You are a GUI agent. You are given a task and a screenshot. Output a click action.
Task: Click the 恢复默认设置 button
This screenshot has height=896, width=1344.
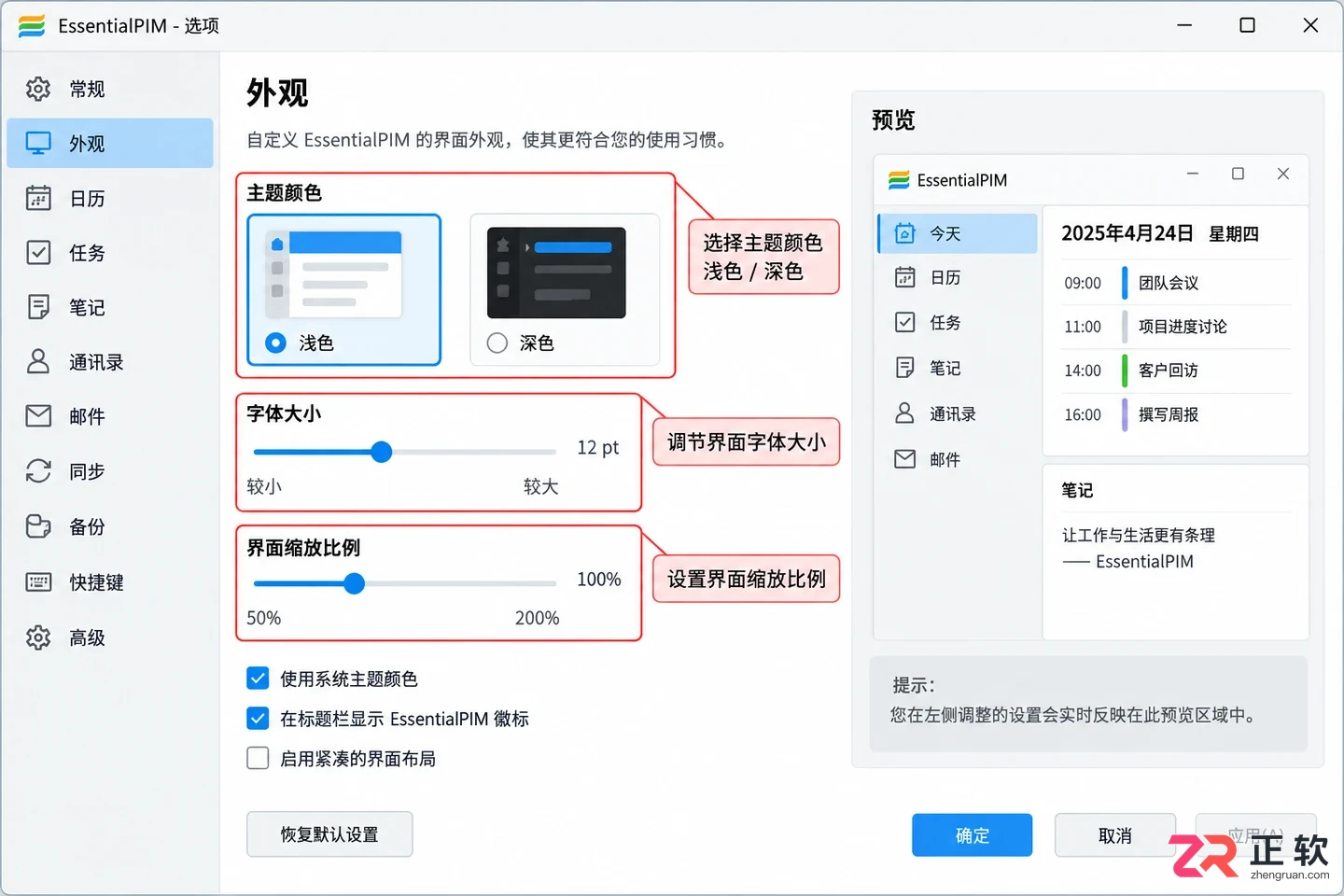point(329,834)
